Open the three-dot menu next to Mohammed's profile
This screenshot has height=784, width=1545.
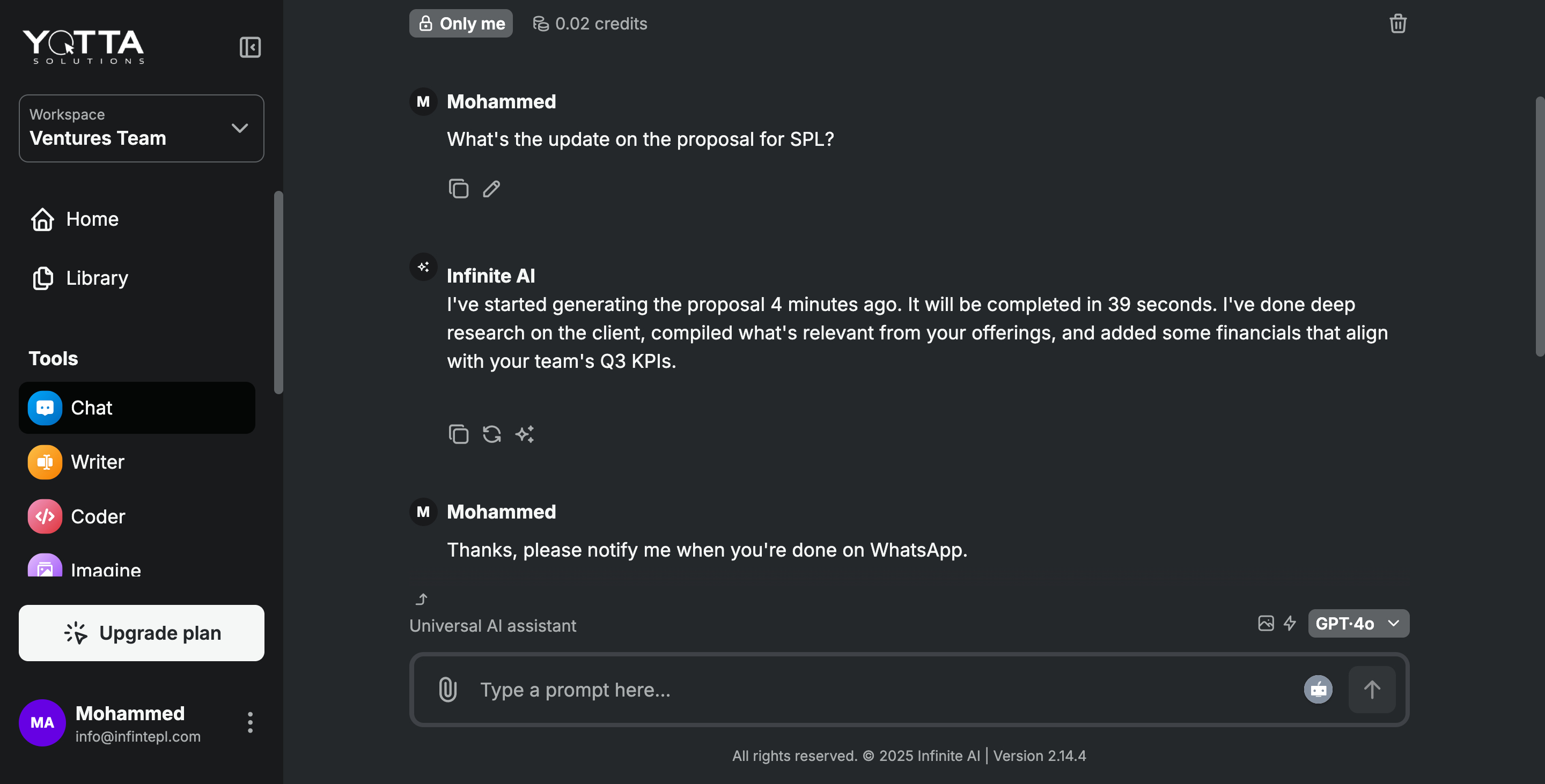[x=250, y=723]
